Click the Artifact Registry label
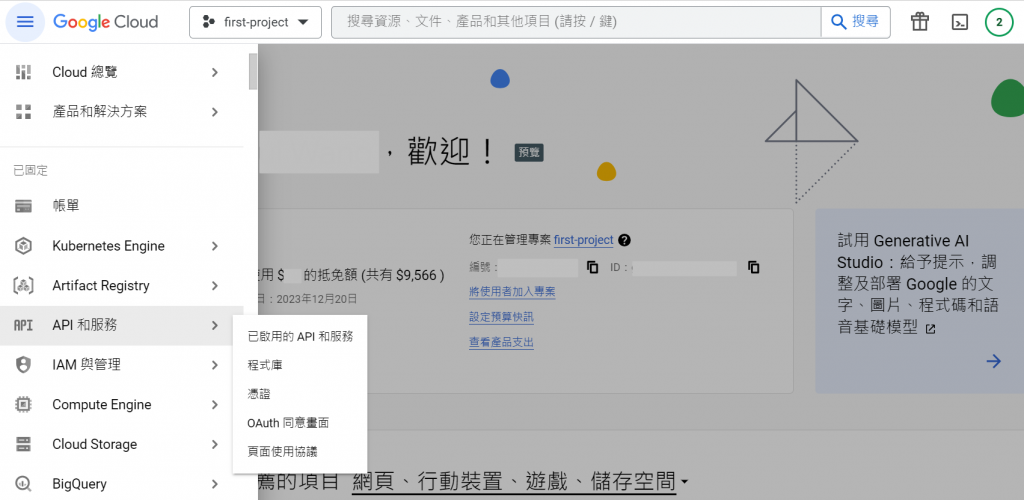Viewport: 1024px width, 500px height. [101, 286]
